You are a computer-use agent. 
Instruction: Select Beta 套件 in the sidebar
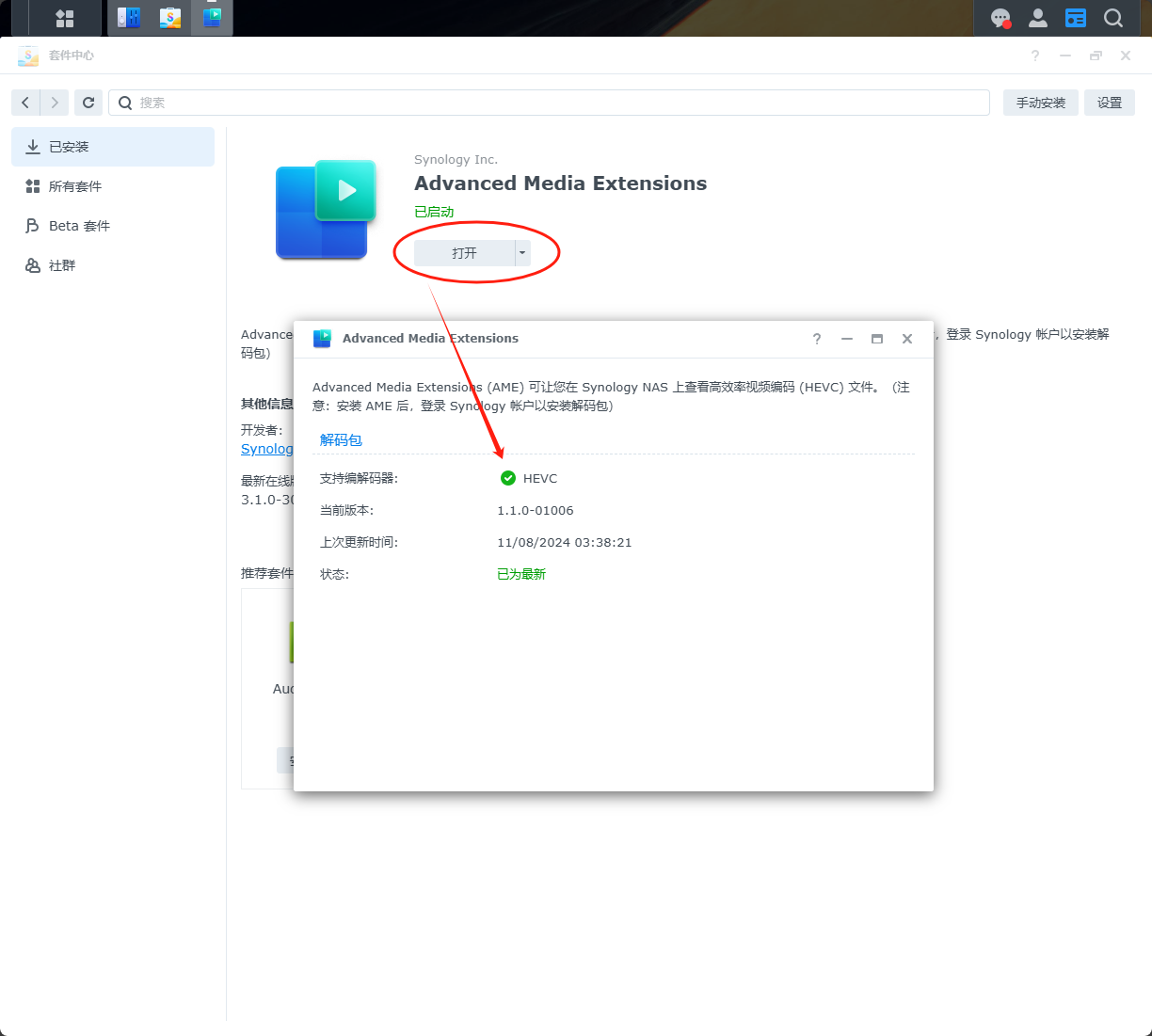pyautogui.click(x=113, y=226)
